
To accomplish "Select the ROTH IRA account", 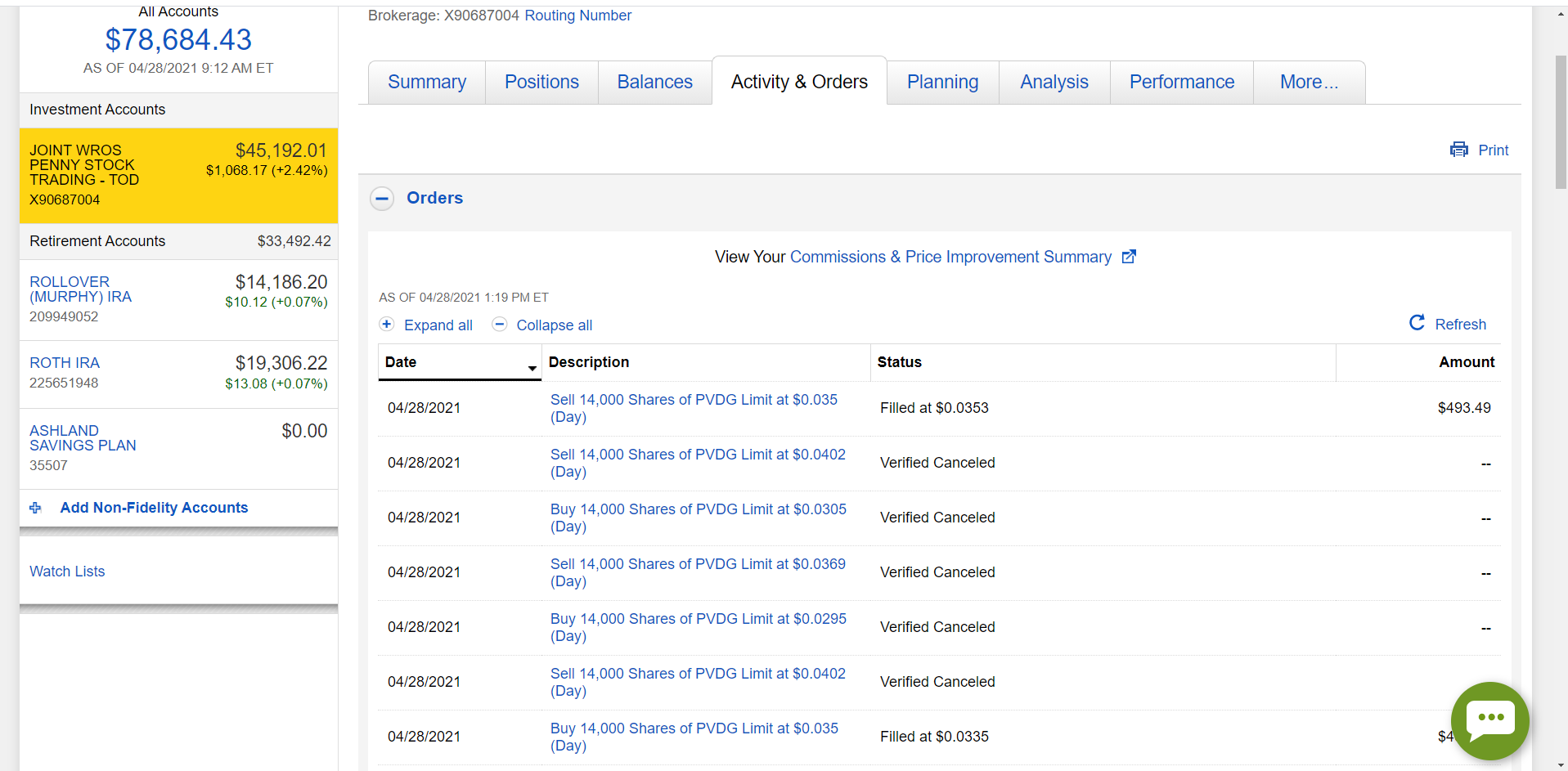I will (x=65, y=363).
